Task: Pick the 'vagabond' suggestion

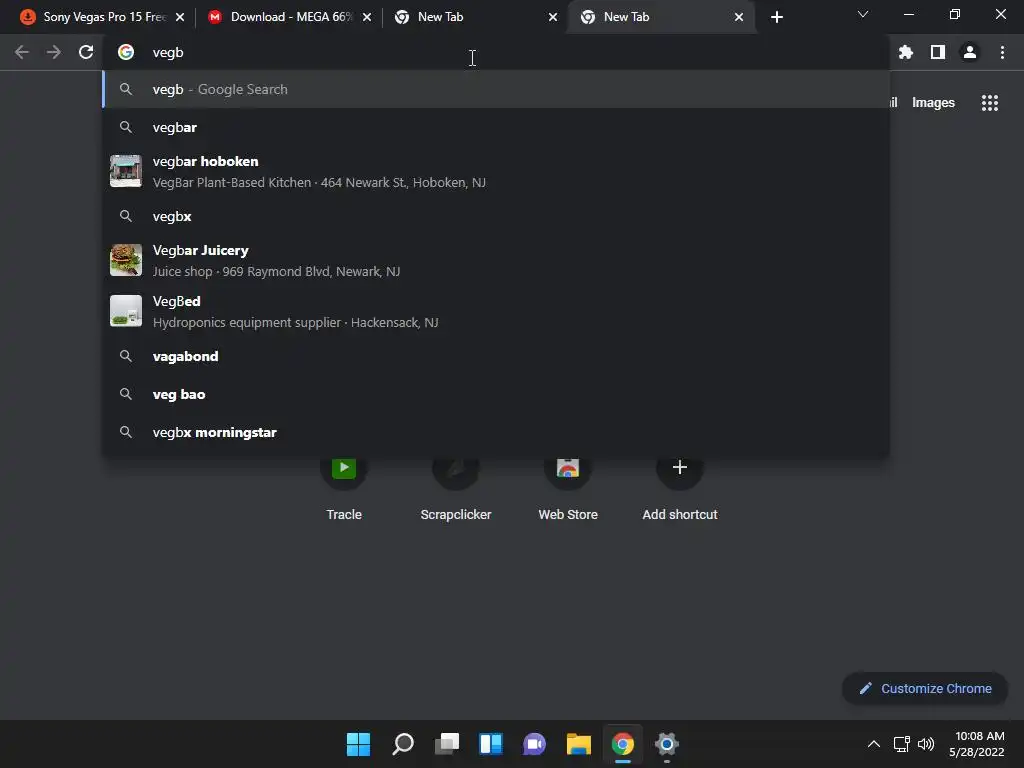Action: 496,357
